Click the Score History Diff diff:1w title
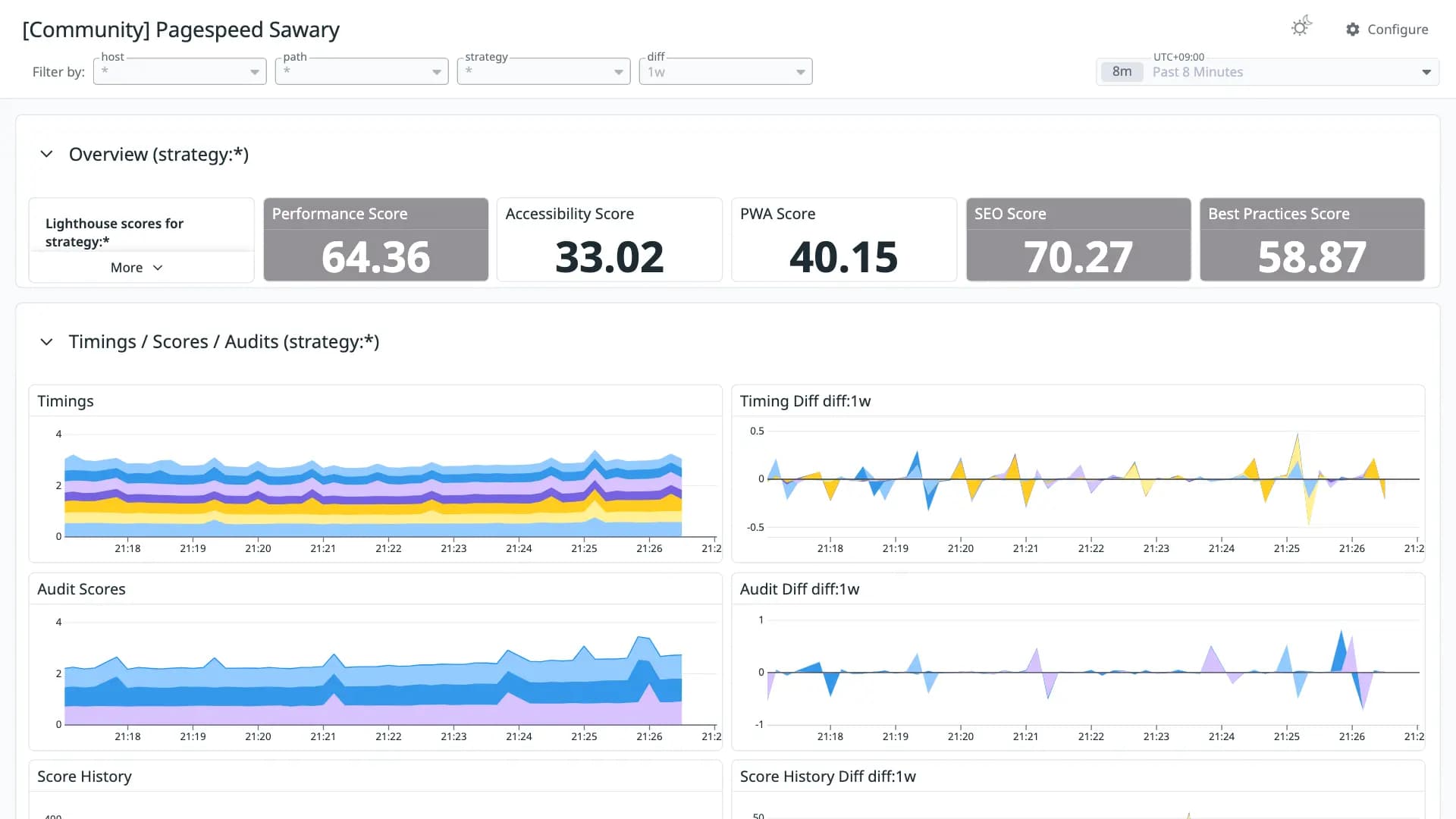This screenshot has height=819, width=1456. coord(827,777)
